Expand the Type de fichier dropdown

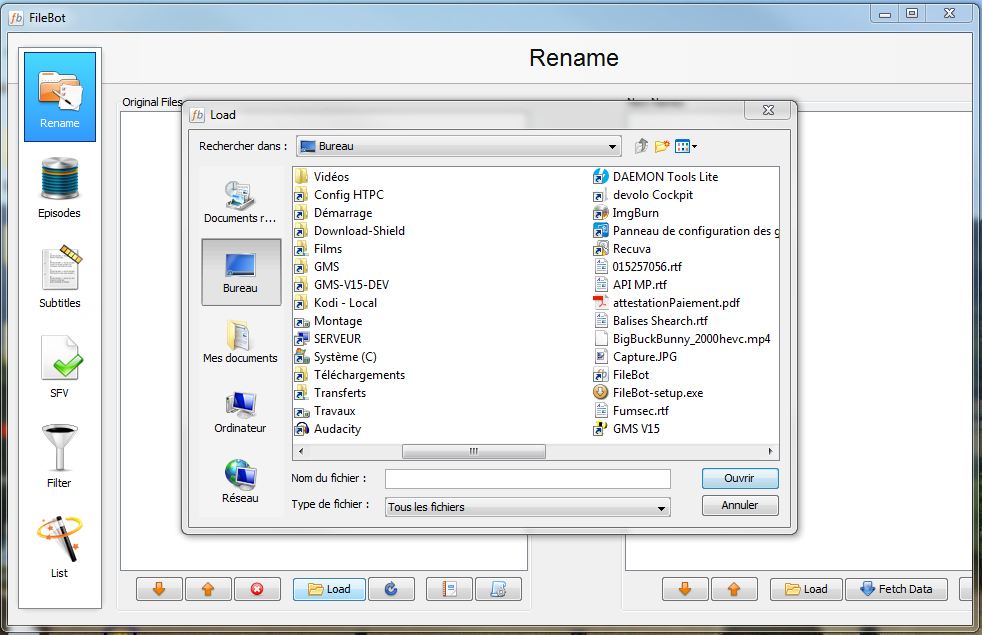(x=527, y=507)
